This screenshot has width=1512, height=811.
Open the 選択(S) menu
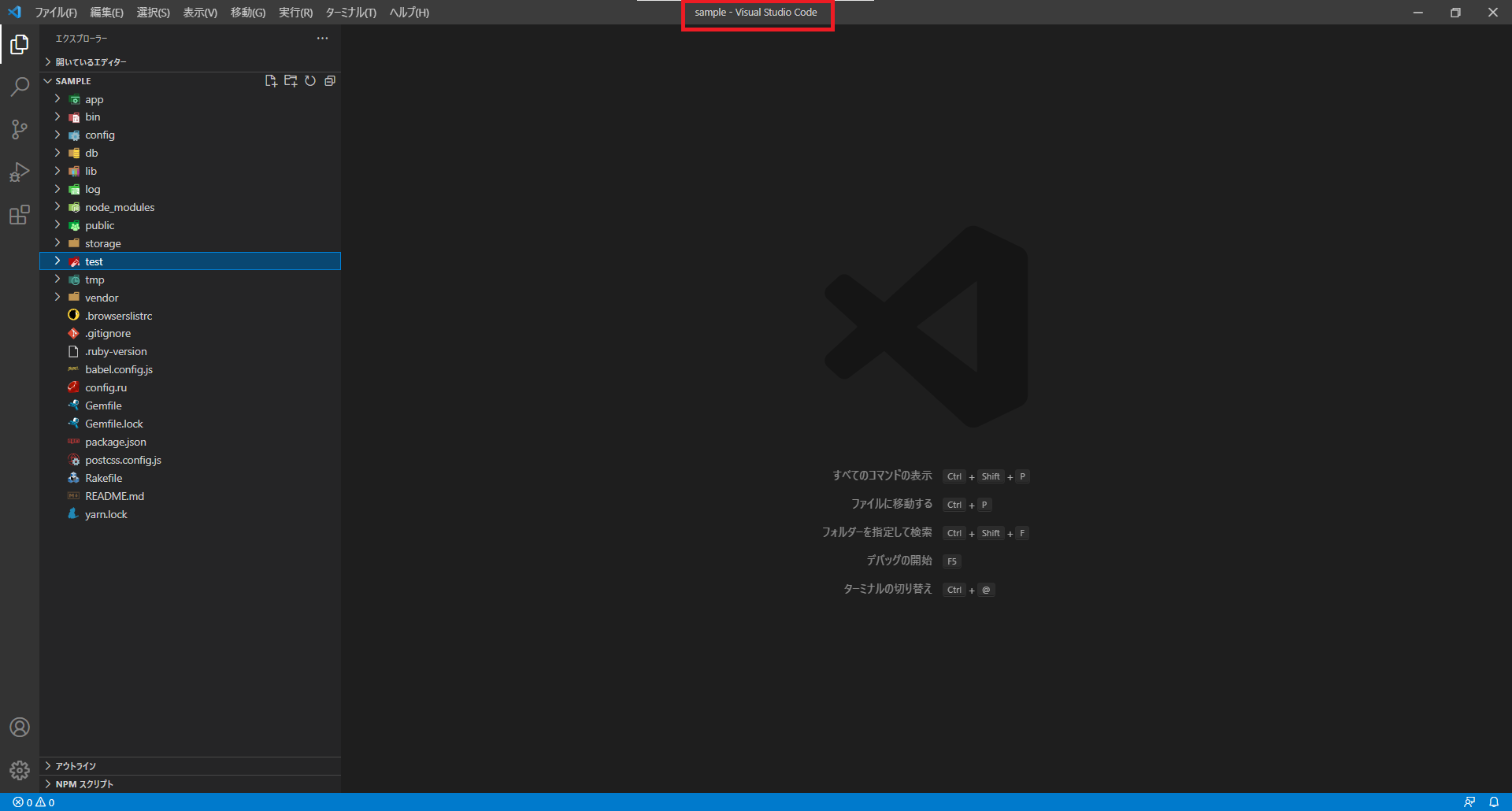tap(153, 13)
